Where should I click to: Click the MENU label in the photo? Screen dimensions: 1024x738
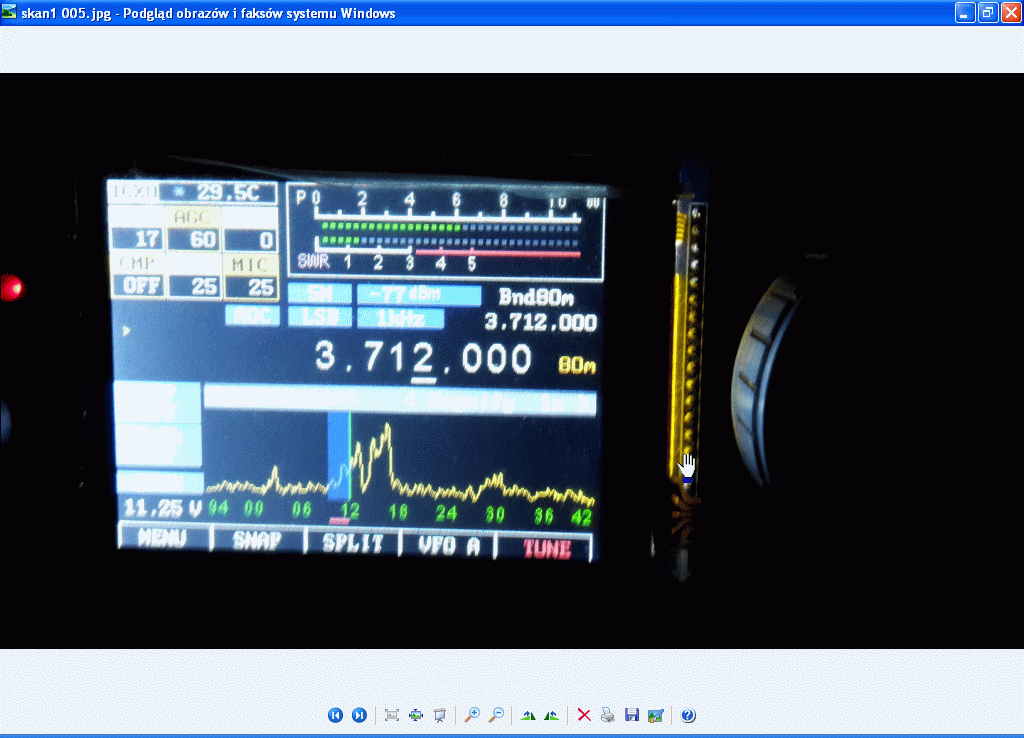[x=163, y=540]
